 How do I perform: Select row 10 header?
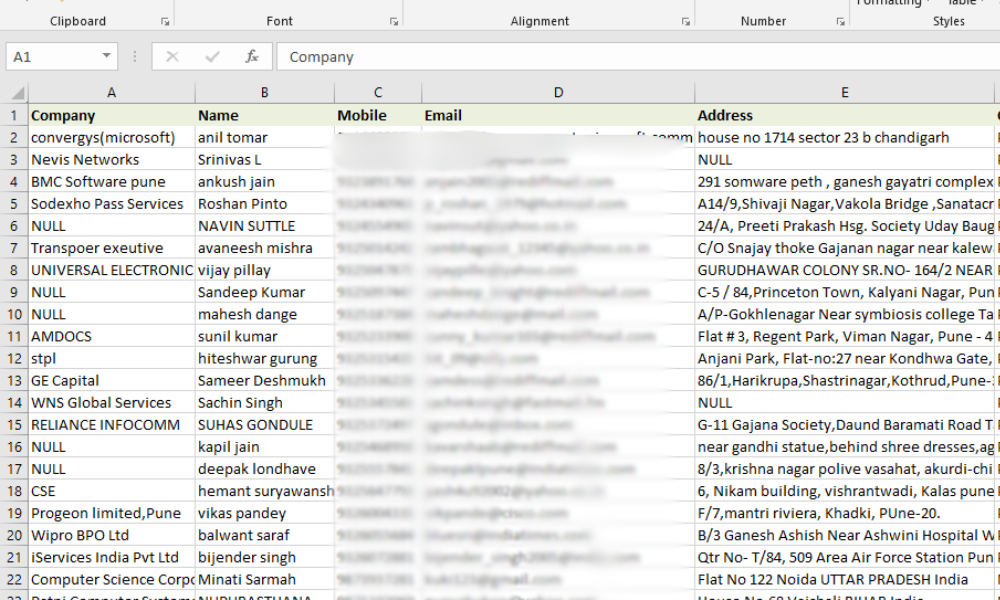pyautogui.click(x=14, y=314)
